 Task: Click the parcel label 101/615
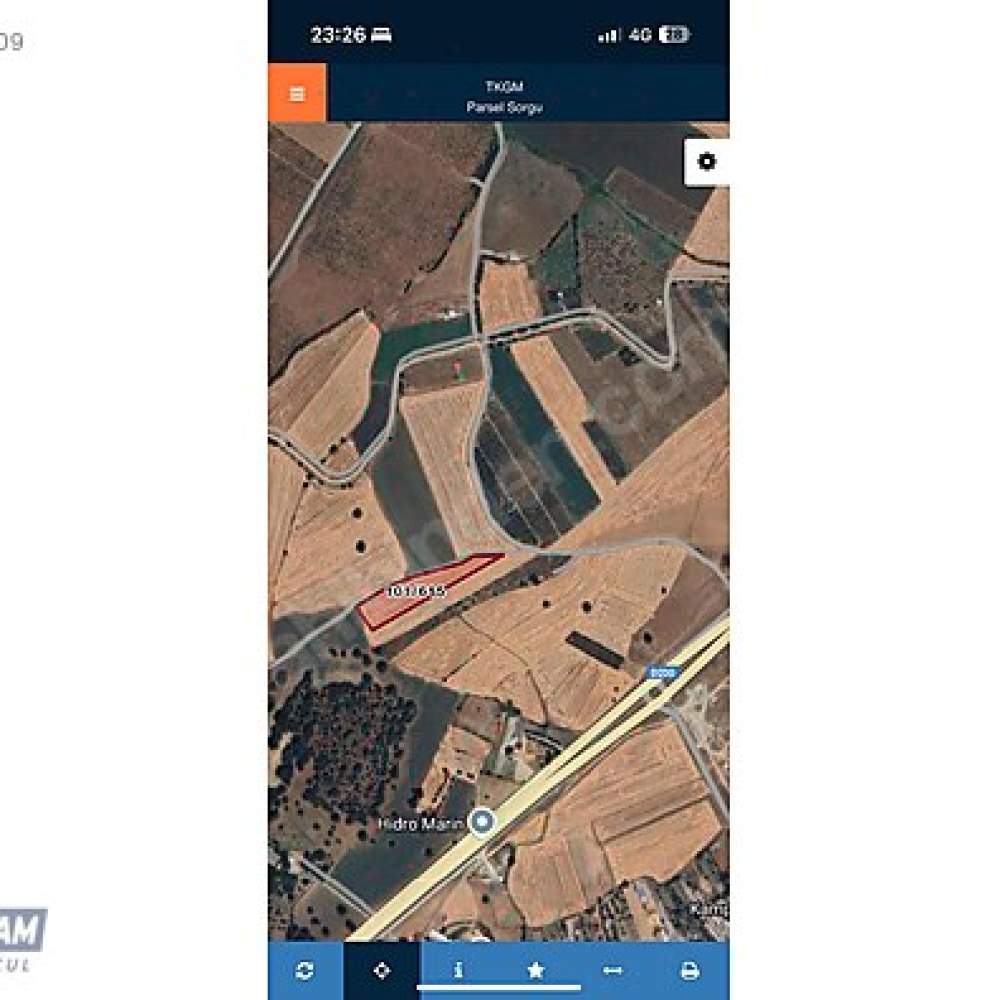tap(416, 591)
